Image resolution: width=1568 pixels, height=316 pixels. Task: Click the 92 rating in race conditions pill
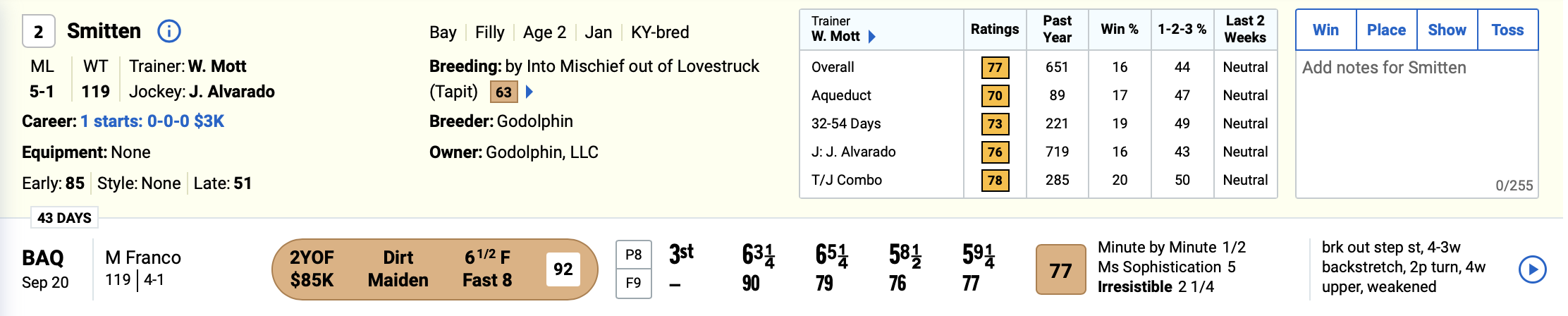tap(563, 269)
